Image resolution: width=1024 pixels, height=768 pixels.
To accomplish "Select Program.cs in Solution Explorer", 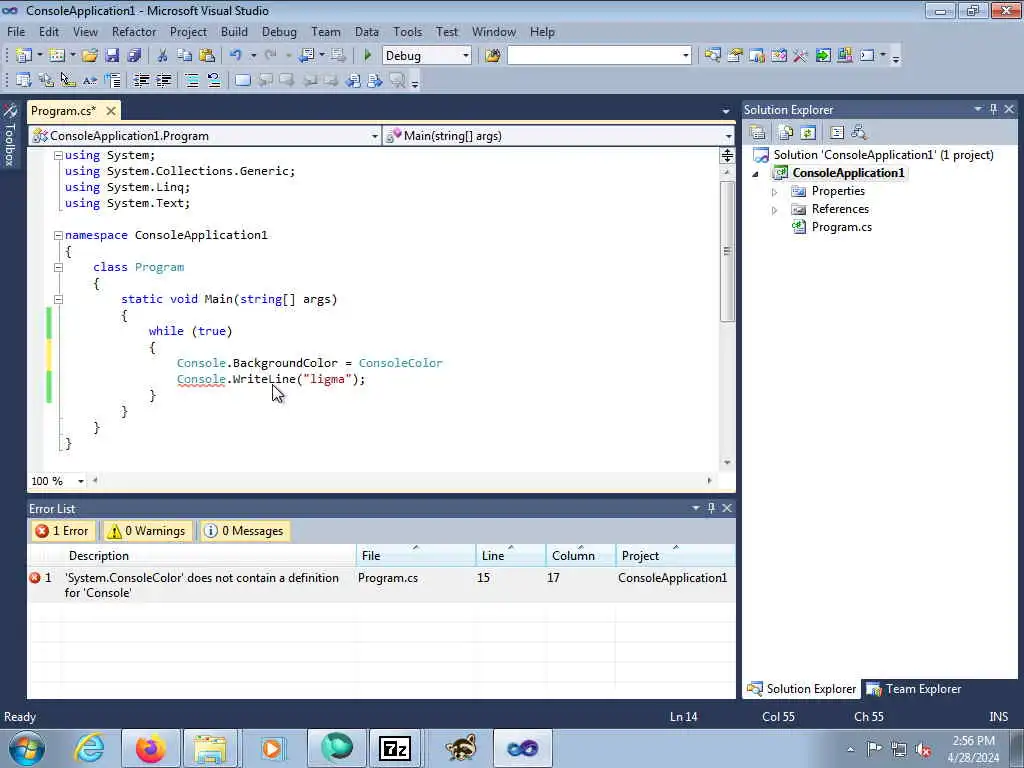I will click(841, 227).
